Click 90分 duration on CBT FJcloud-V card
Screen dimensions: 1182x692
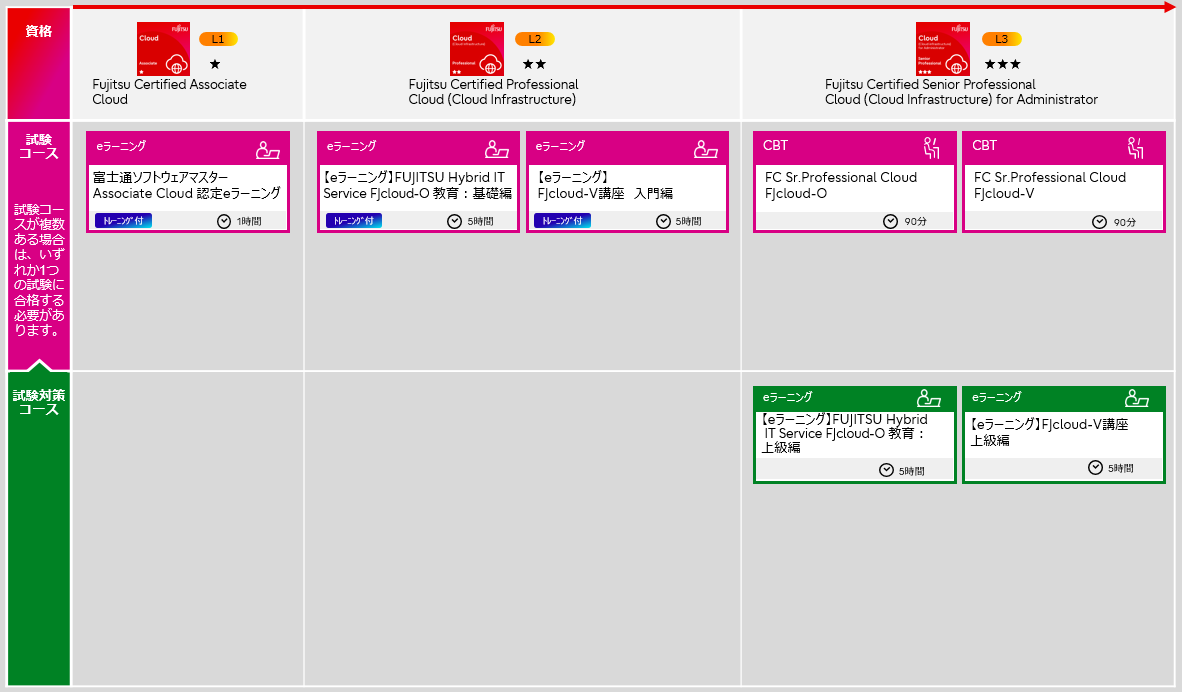[x=1125, y=222]
